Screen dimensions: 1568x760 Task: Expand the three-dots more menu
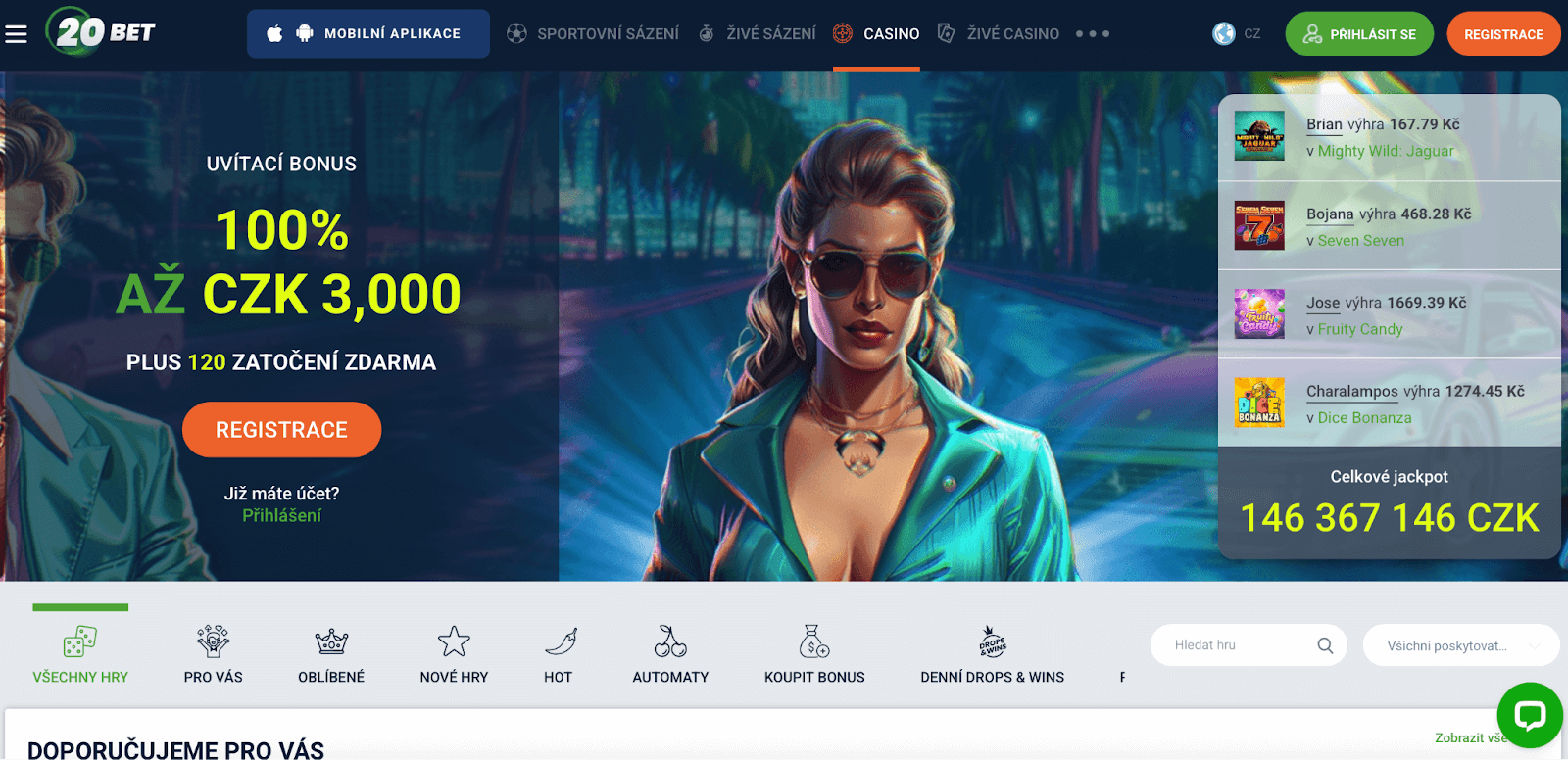tap(1093, 34)
